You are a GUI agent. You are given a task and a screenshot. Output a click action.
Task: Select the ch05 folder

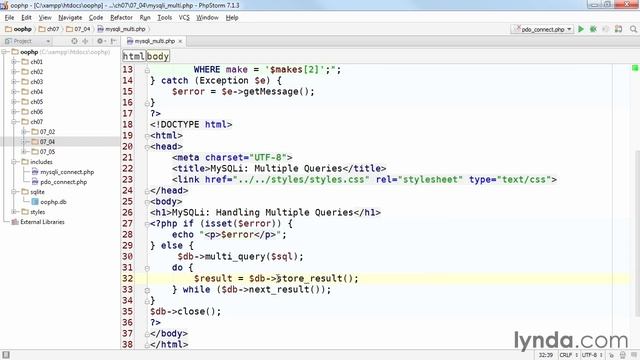click(32, 102)
